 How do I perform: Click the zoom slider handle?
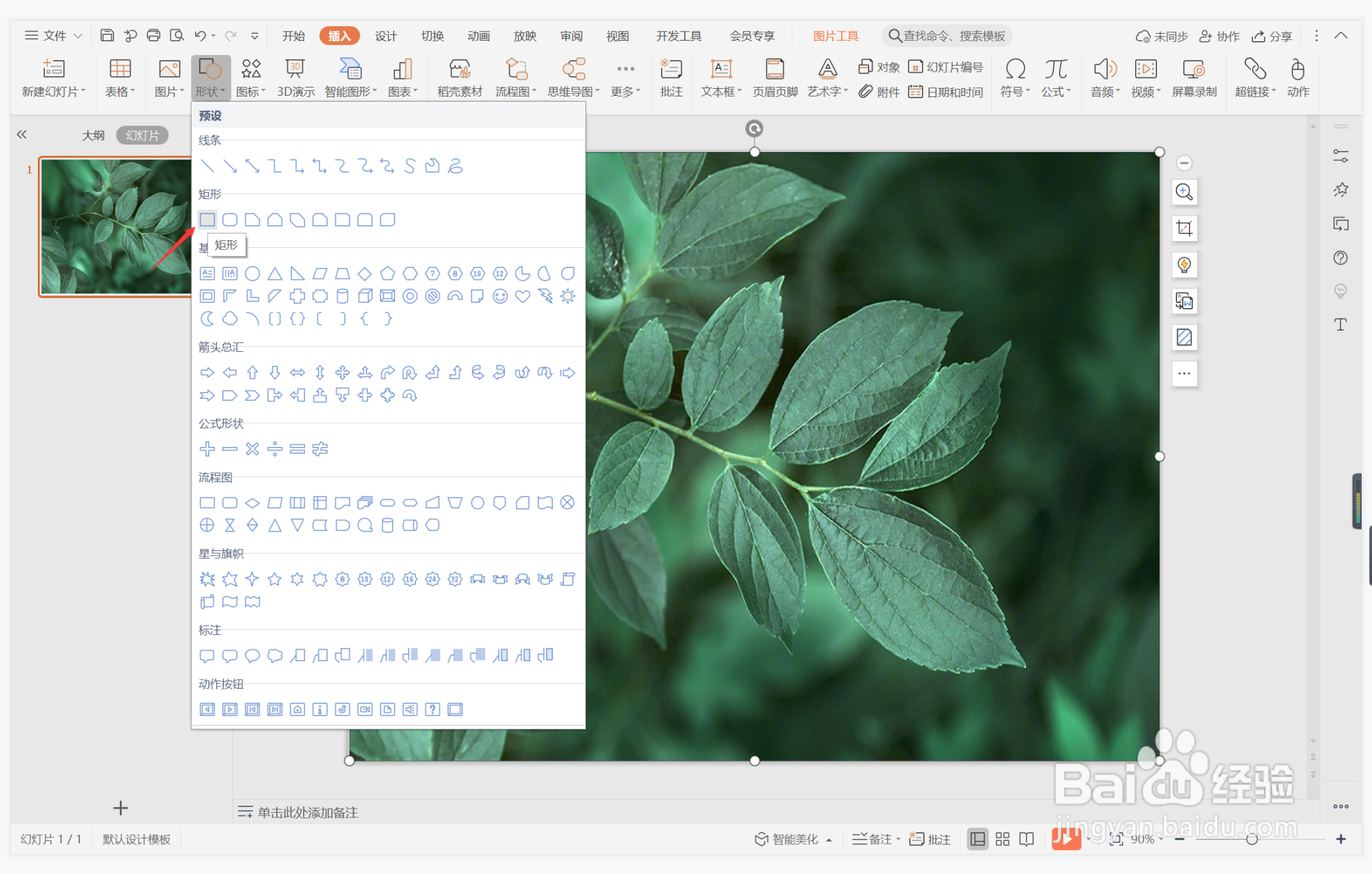1252,839
